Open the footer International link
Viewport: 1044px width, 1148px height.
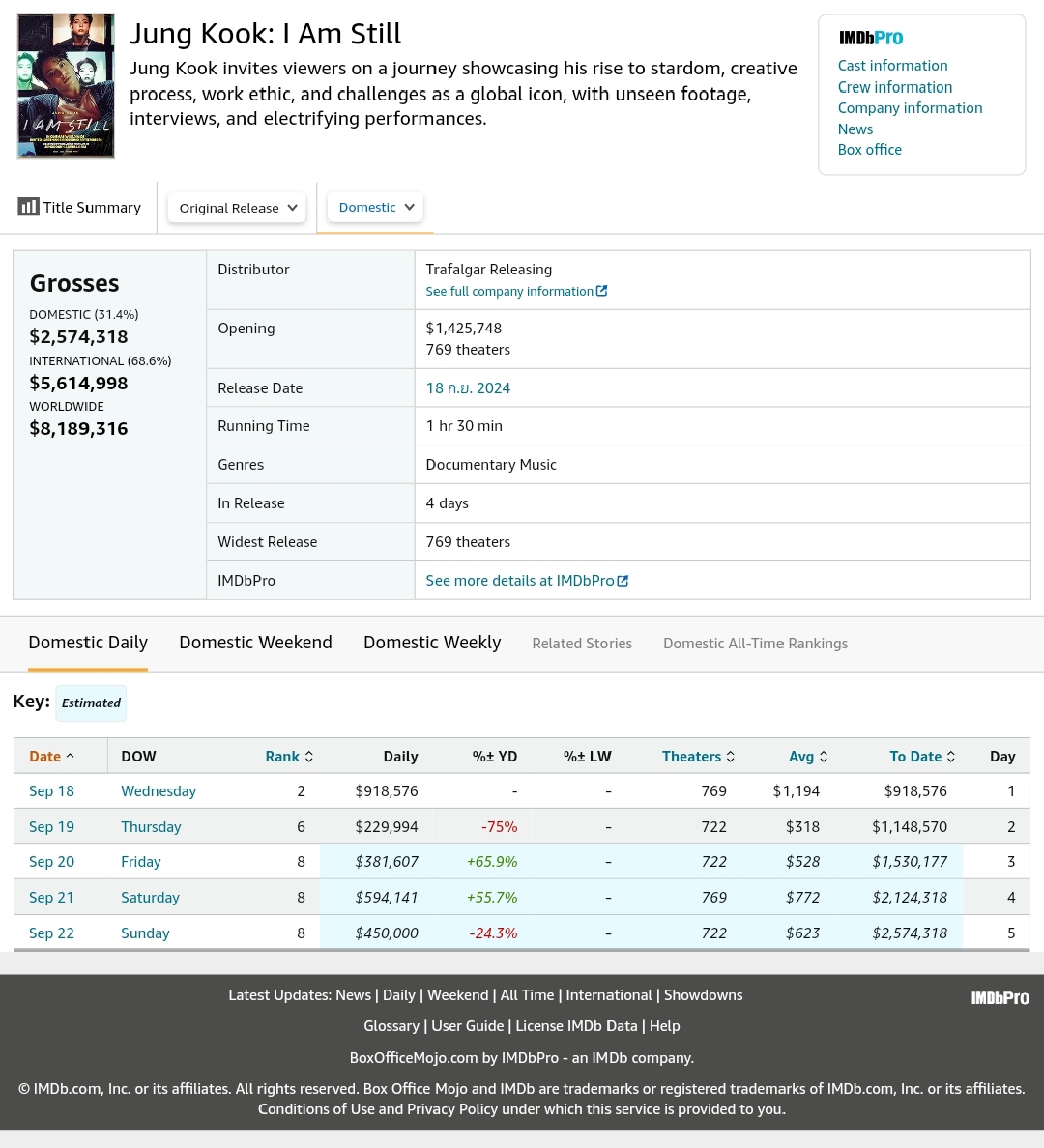tap(609, 995)
